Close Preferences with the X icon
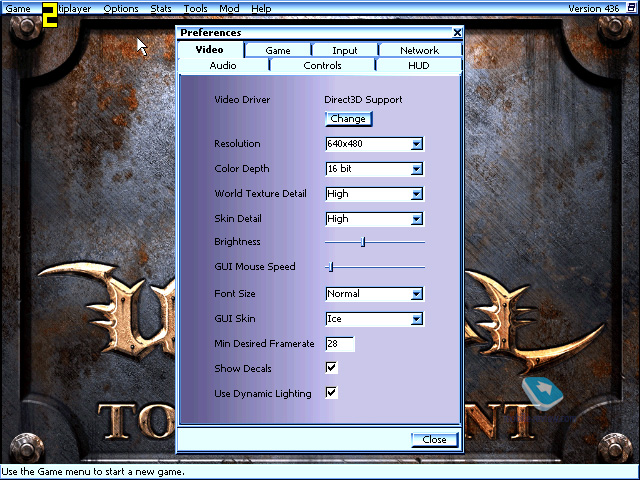 coord(458,33)
